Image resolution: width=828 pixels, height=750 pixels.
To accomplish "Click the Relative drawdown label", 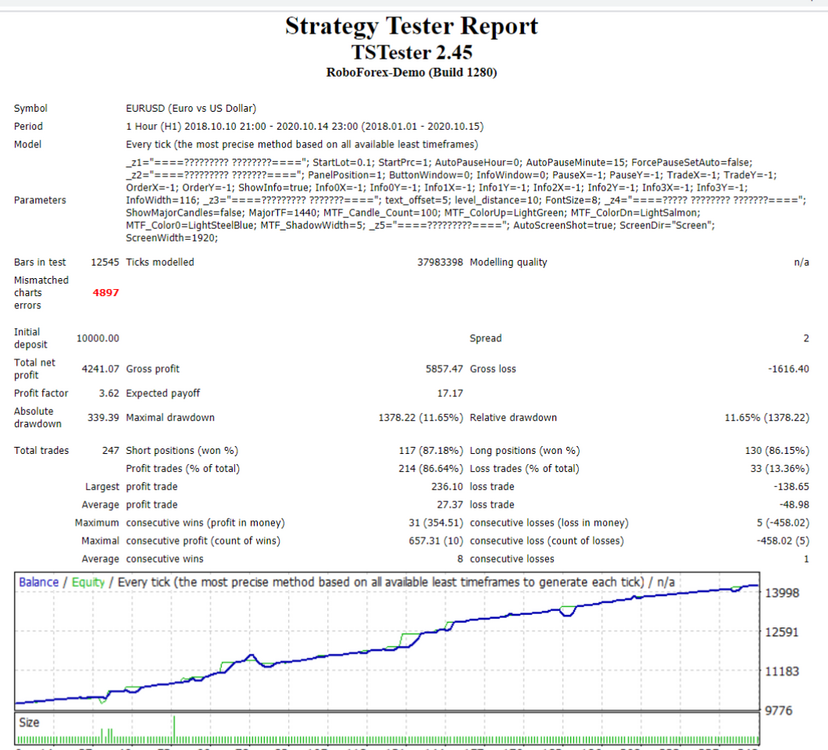I will pos(513,417).
